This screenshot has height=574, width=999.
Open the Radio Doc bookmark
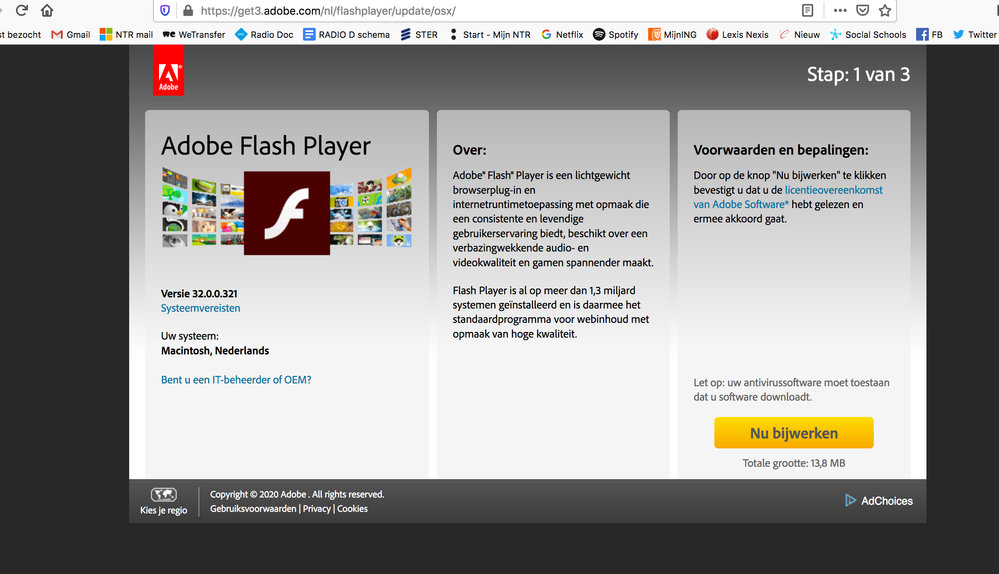(264, 34)
